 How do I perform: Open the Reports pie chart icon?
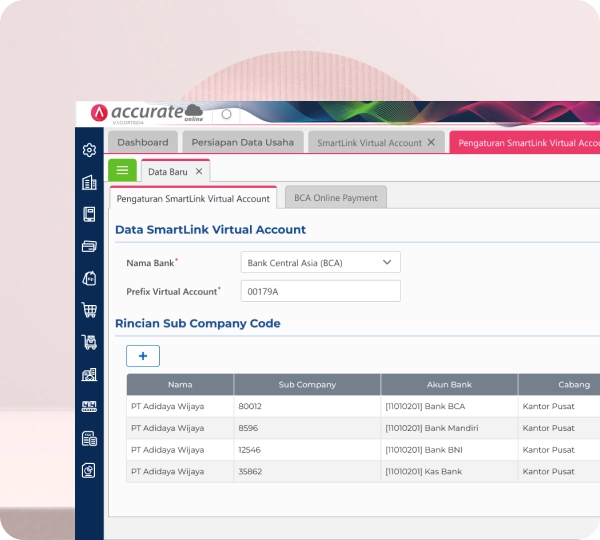[89, 471]
